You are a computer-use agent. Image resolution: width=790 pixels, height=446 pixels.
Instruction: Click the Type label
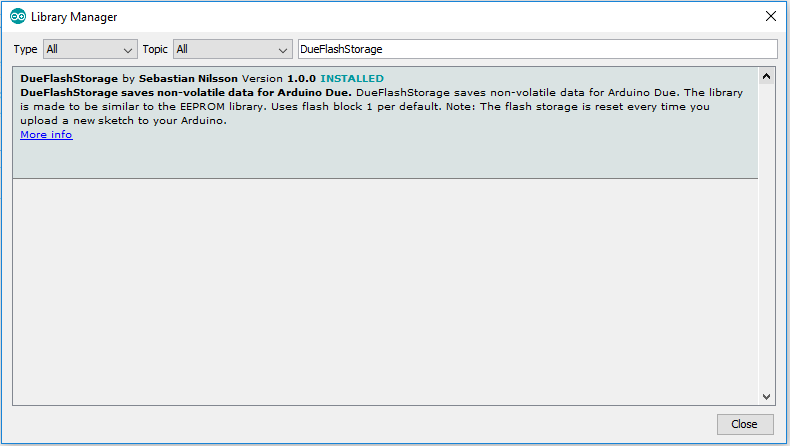[x=25, y=49]
